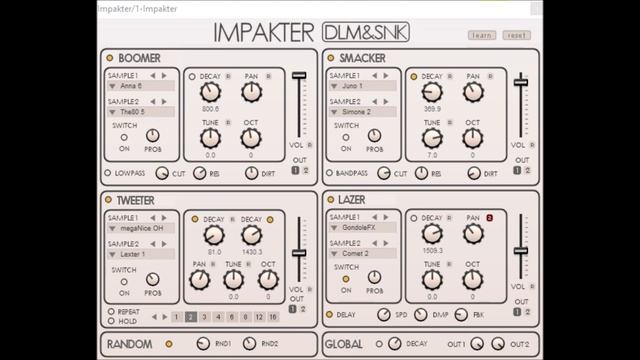Viewport: 640px width, 360px height.
Task: Click Lazer DECAY knob
Action: click(432, 234)
